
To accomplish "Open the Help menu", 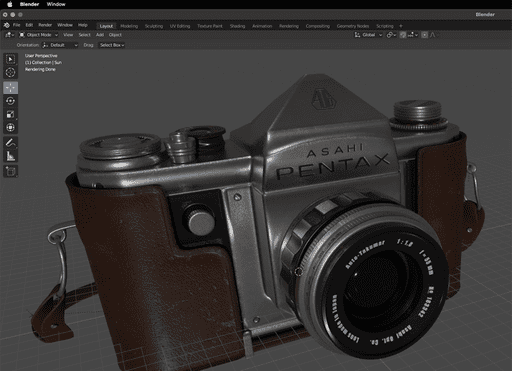I will click(x=83, y=25).
